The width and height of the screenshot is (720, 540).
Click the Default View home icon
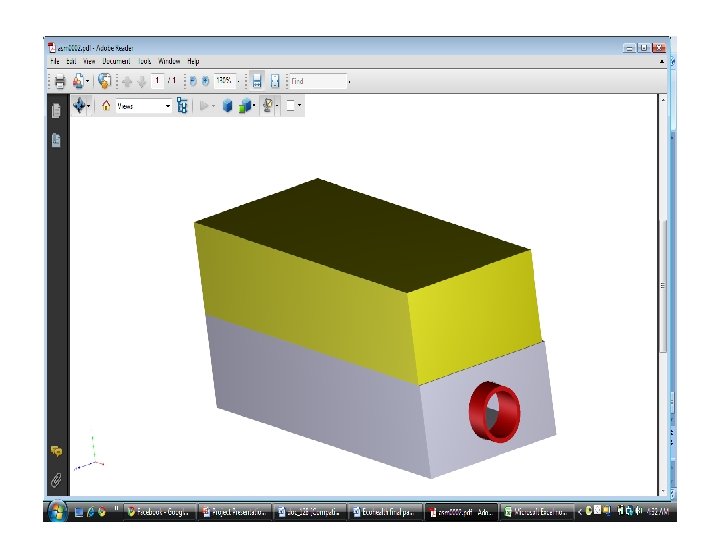click(106, 106)
